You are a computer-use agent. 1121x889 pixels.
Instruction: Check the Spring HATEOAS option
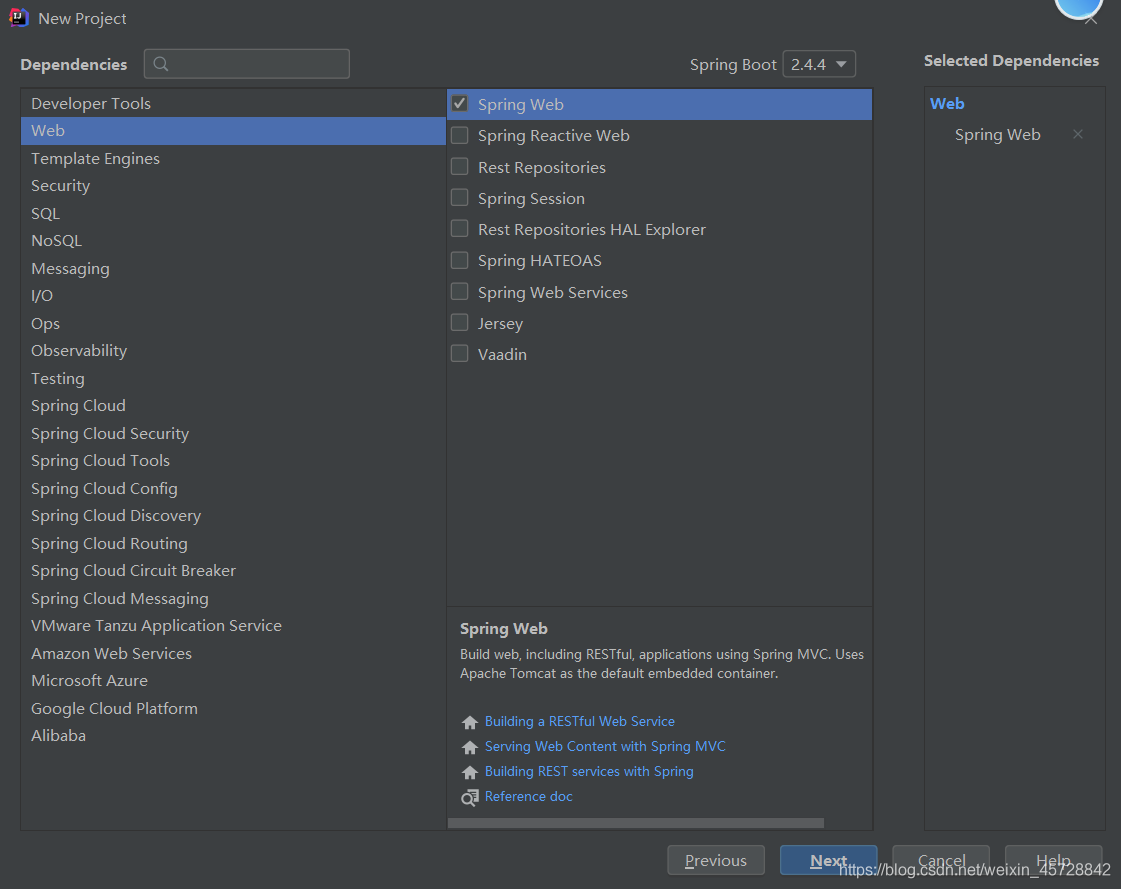(460, 260)
